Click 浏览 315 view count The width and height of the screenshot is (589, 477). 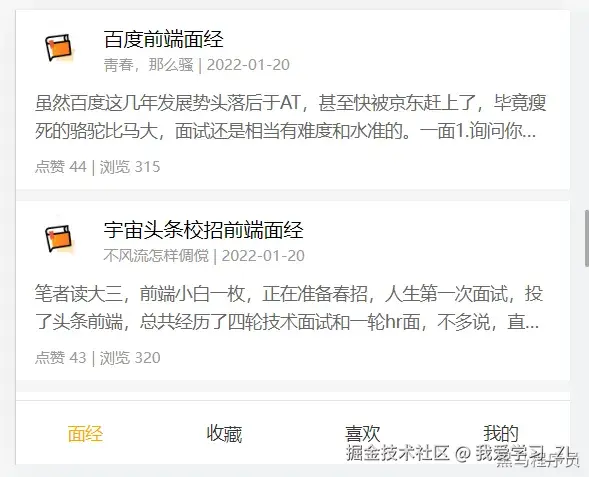pyautogui.click(x=130, y=167)
